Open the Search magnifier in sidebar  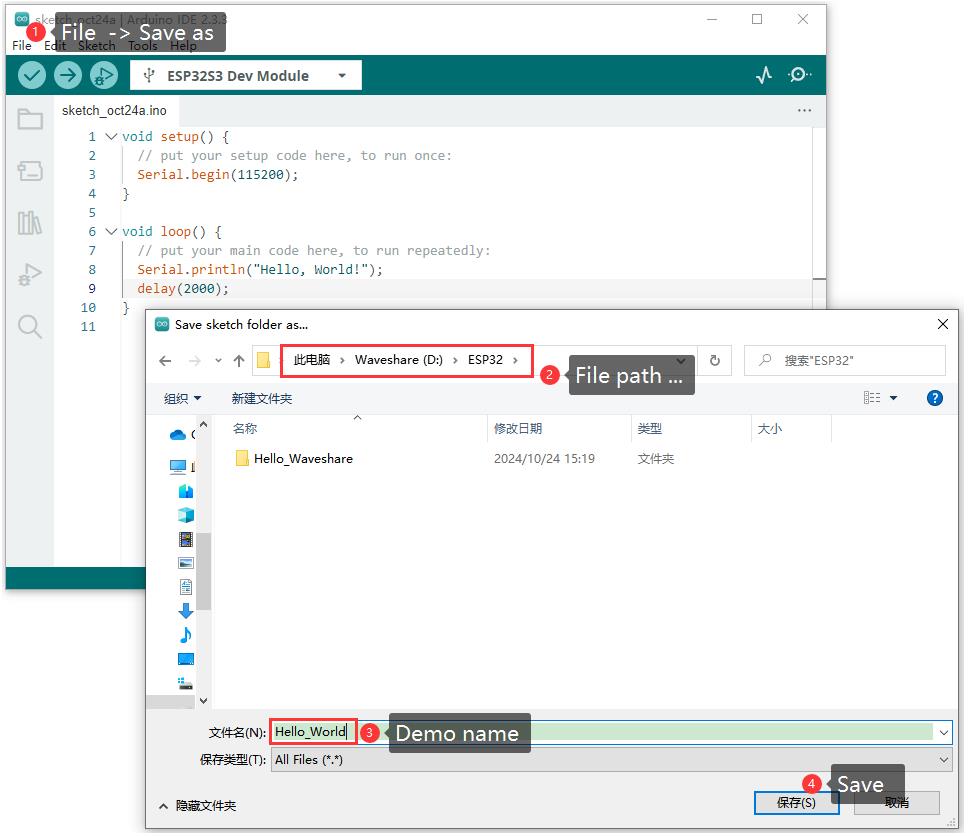tap(30, 326)
